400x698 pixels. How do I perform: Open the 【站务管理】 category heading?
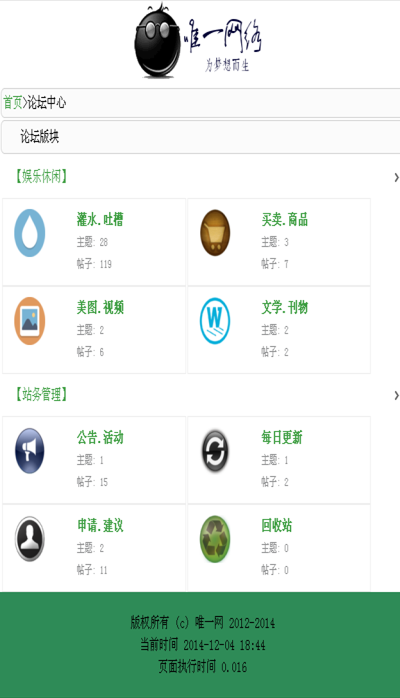pos(41,394)
